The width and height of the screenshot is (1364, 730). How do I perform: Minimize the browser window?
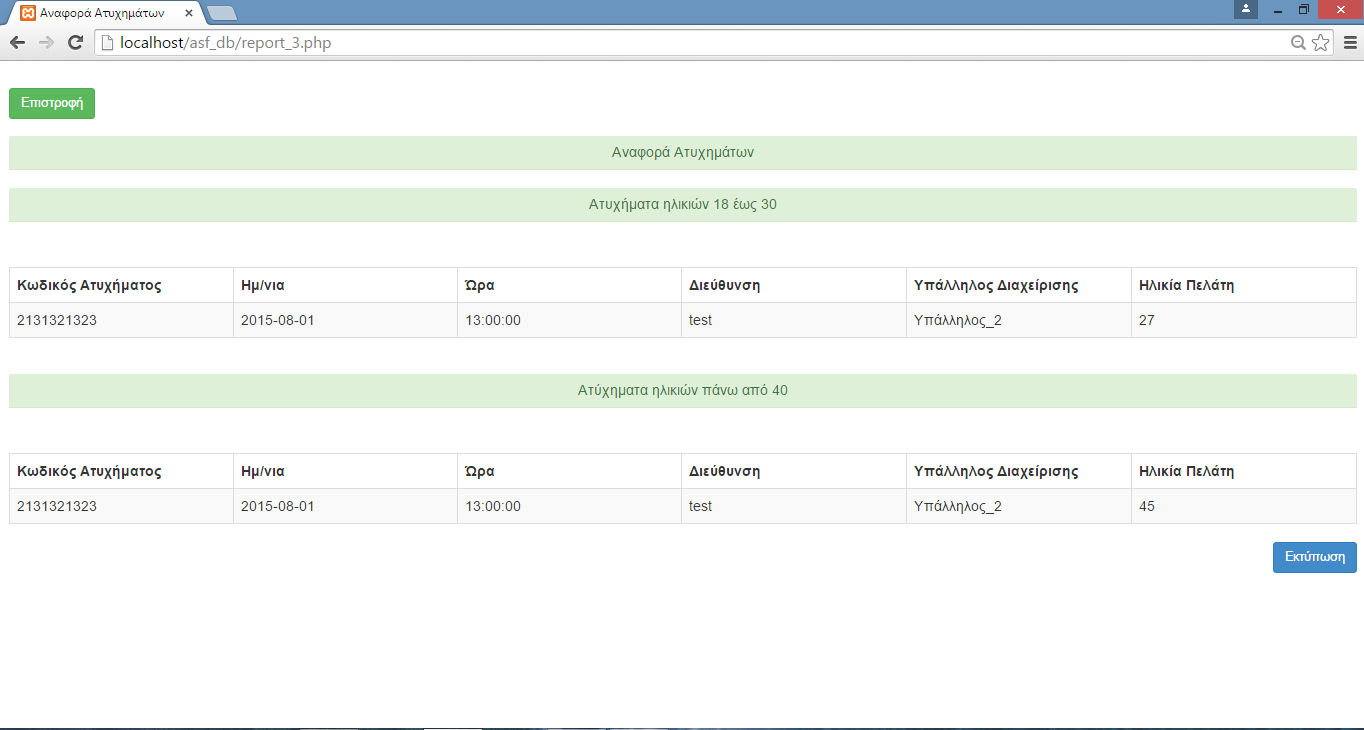tap(1277, 9)
